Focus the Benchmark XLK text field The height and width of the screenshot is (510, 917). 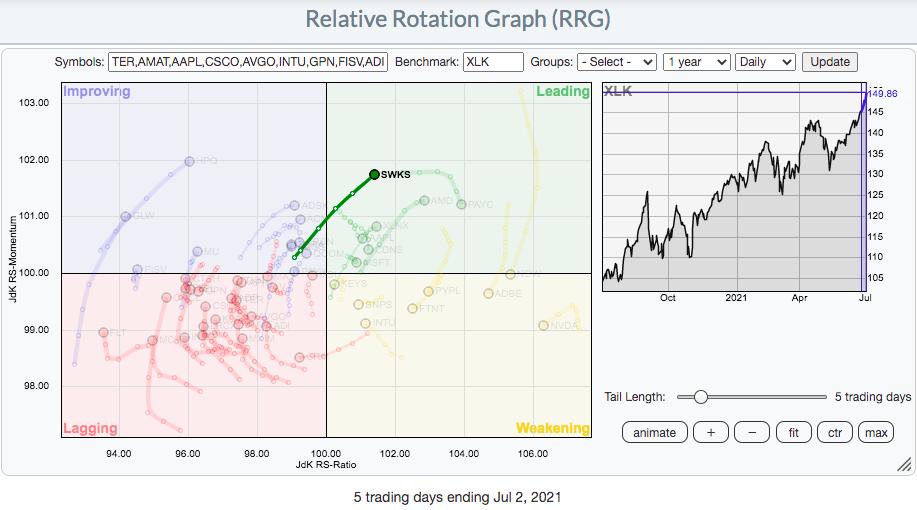click(x=493, y=62)
